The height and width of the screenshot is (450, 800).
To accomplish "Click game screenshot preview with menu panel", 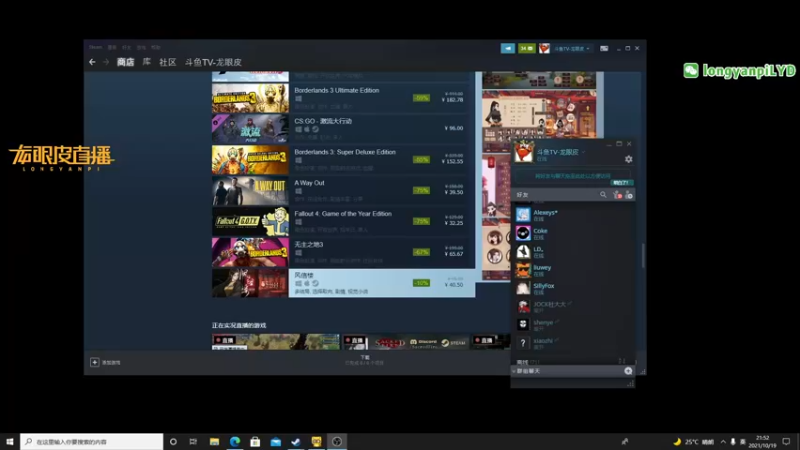I will [x=539, y=114].
